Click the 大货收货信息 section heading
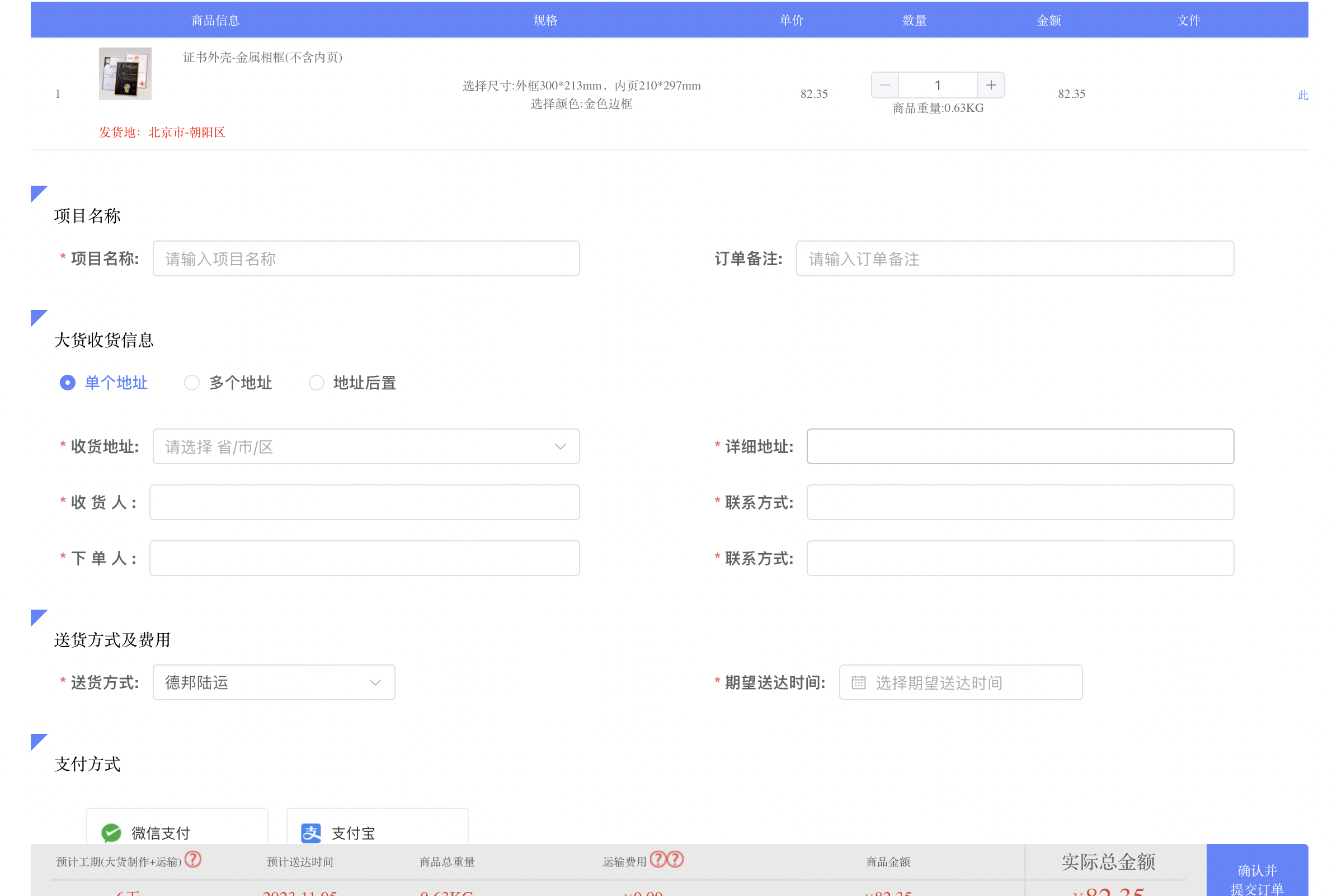The width and height of the screenshot is (1337, 896). tap(104, 340)
